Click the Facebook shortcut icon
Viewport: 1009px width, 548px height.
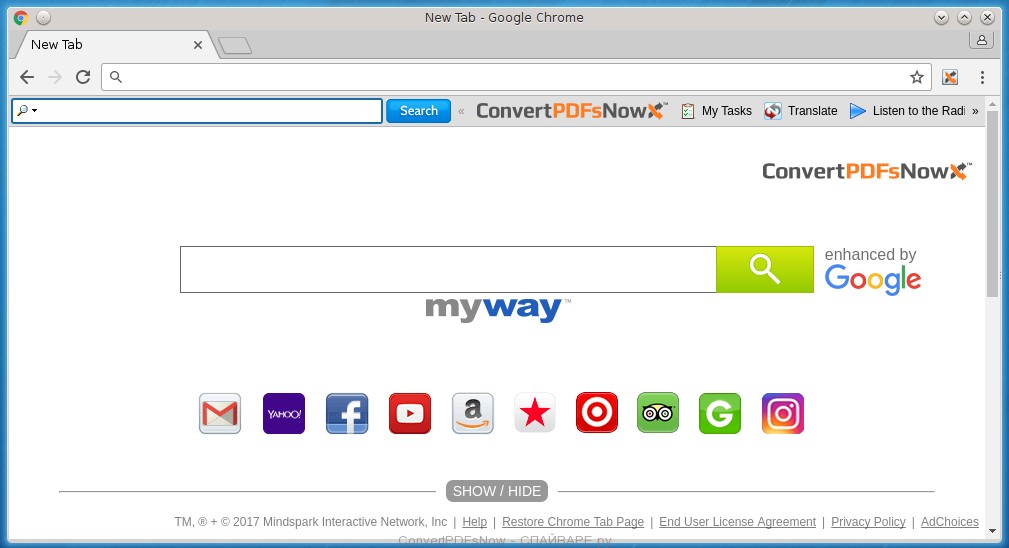[x=347, y=413]
